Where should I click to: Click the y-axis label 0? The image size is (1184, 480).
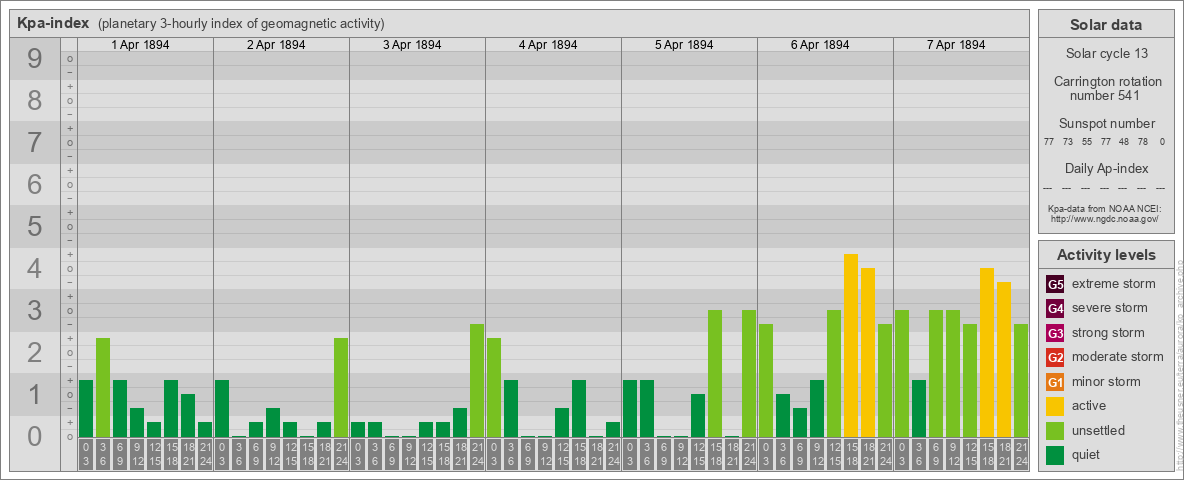pyautogui.click(x=34, y=436)
